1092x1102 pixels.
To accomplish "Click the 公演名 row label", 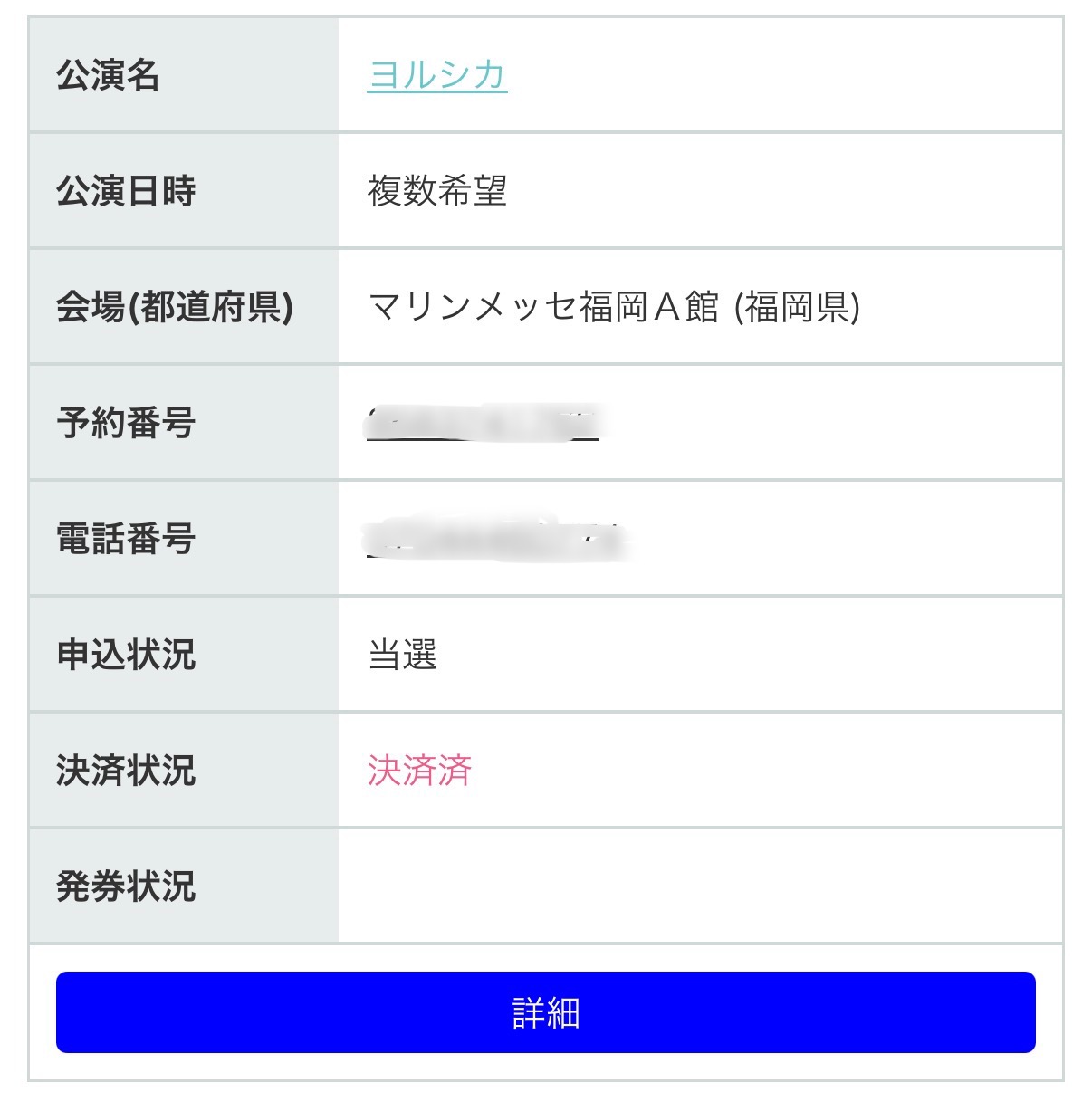I will point(108,74).
